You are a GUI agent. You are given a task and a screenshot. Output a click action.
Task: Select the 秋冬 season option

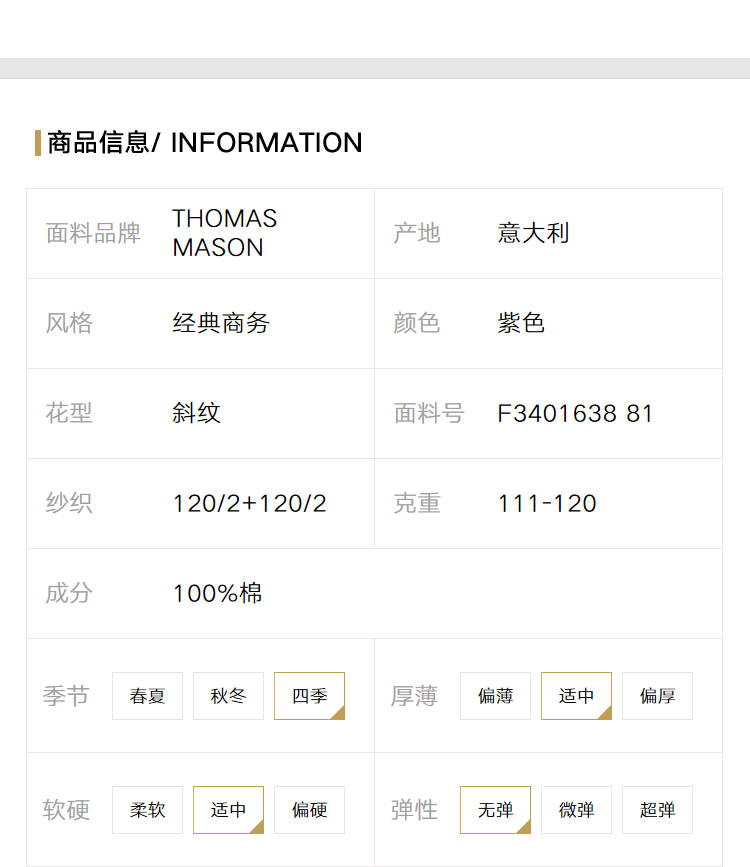[228, 696]
